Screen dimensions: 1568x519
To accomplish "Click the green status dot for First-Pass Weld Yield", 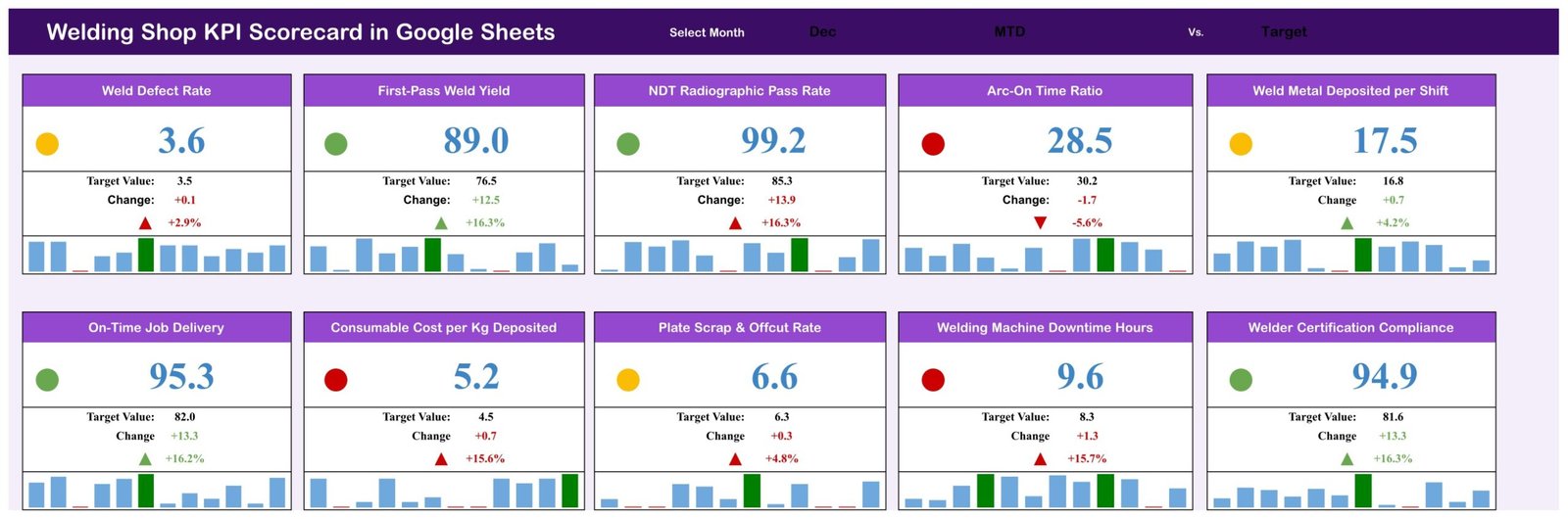I will click(x=335, y=144).
